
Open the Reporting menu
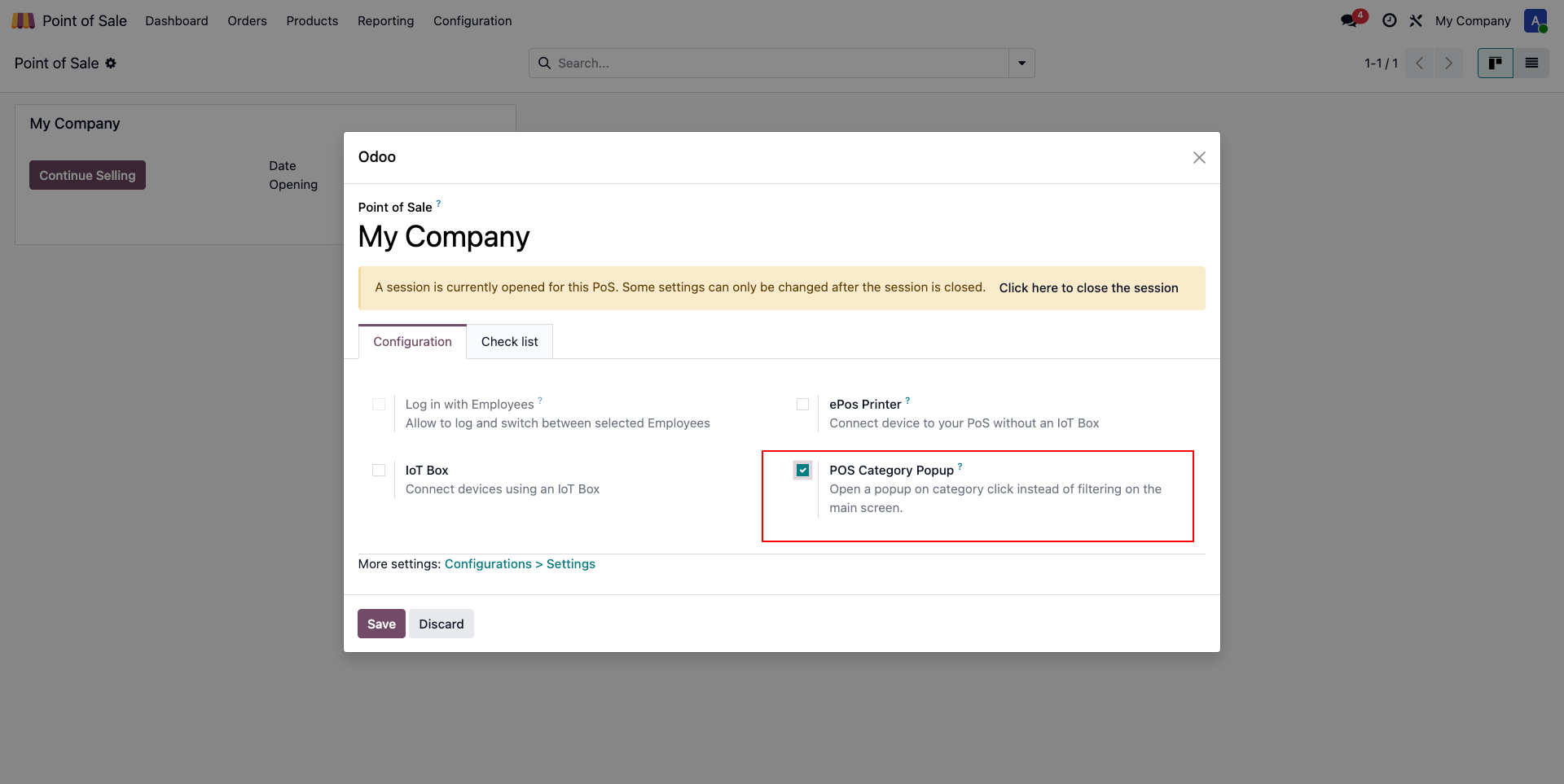(385, 20)
